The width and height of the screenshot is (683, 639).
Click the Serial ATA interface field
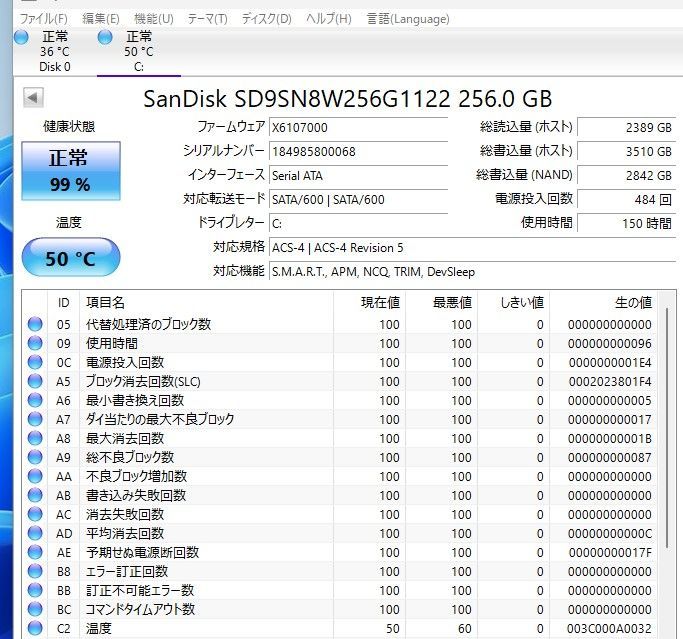[x=358, y=176]
